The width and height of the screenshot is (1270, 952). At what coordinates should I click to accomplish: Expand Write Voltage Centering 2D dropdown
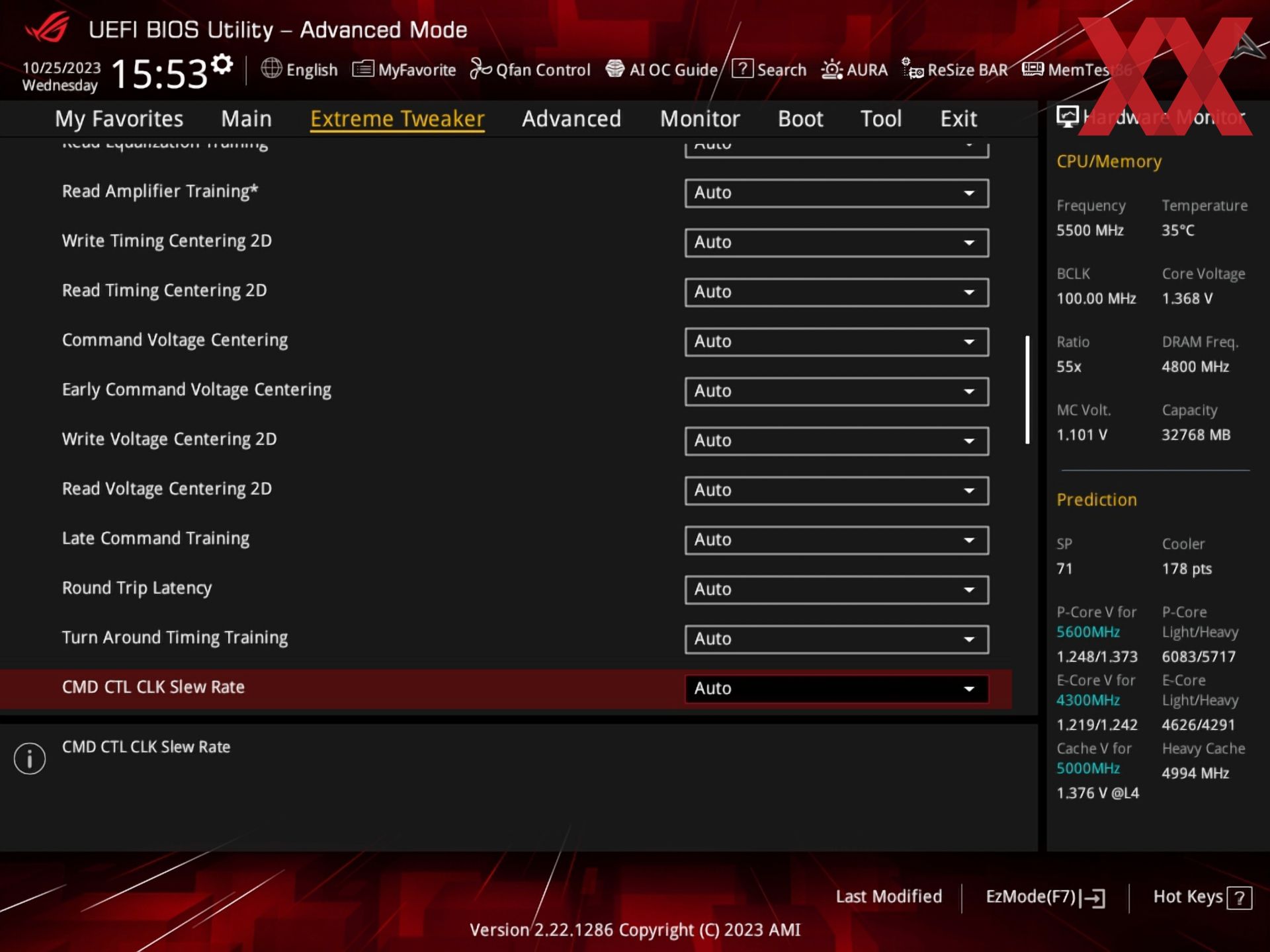pyautogui.click(x=837, y=441)
